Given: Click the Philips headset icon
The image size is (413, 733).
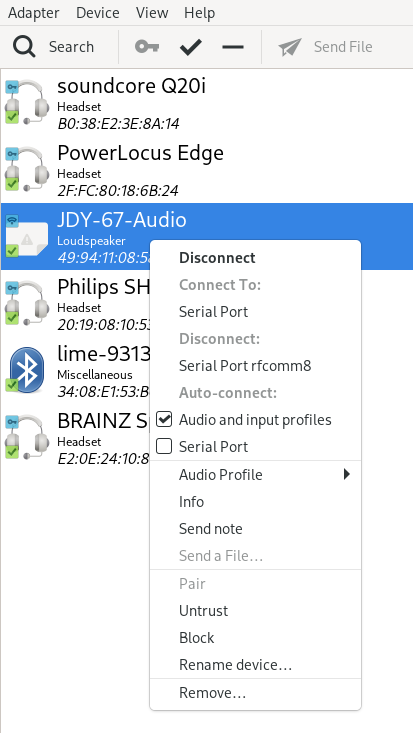Looking at the screenshot, I should pyautogui.click(x=27, y=303).
